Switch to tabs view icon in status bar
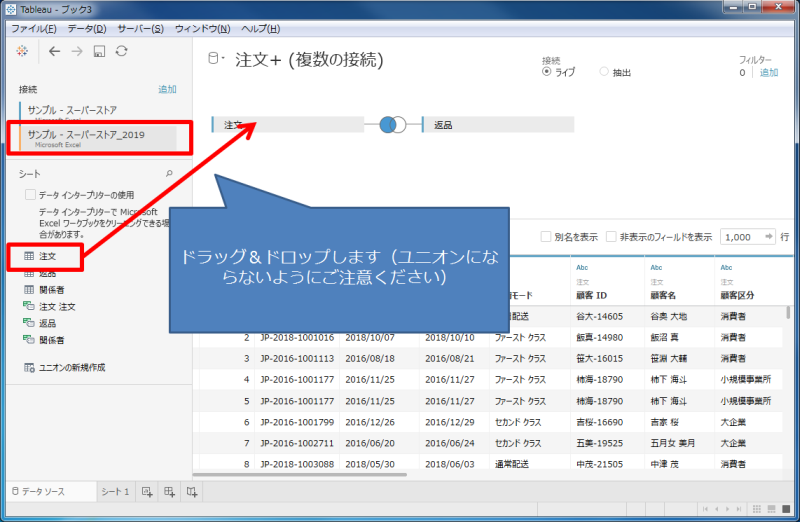This screenshot has height=522, width=800. click(x=786, y=509)
